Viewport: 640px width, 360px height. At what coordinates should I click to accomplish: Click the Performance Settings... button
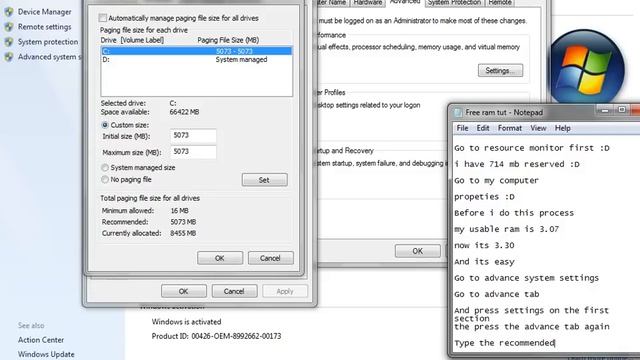pyautogui.click(x=500, y=71)
